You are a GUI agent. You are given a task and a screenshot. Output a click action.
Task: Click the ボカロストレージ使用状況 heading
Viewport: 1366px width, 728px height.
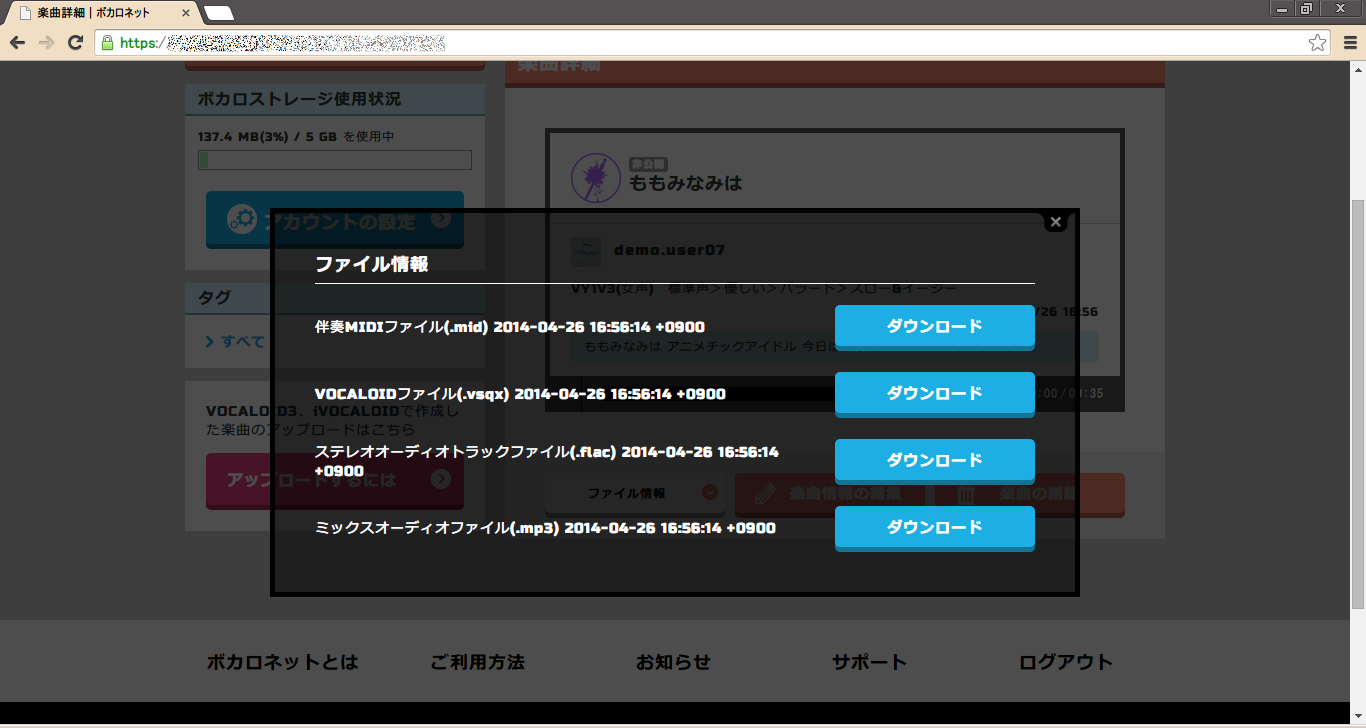(x=299, y=99)
